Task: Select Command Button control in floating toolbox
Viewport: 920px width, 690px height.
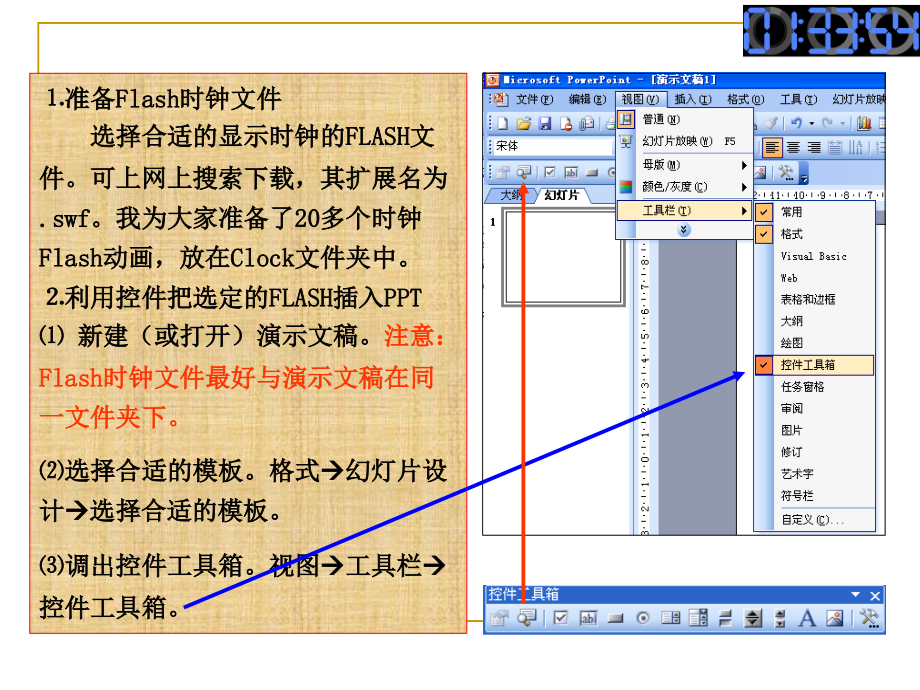Action: click(615, 618)
